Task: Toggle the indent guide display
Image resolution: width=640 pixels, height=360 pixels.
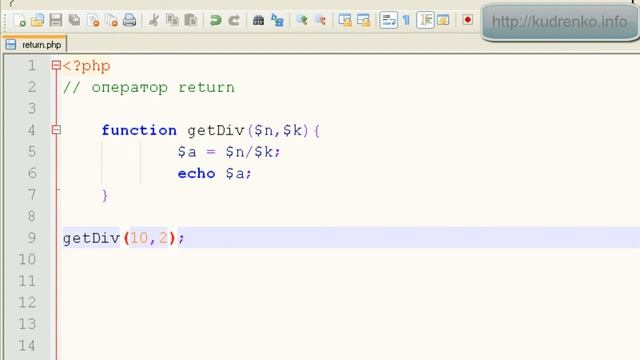Action: [x=425, y=20]
